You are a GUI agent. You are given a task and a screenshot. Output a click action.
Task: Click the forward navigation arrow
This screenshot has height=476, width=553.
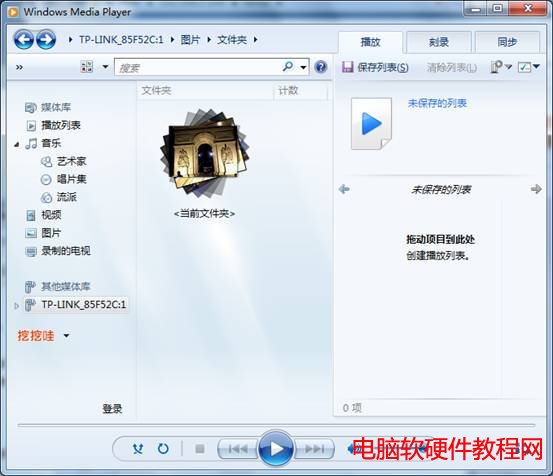coord(46,39)
